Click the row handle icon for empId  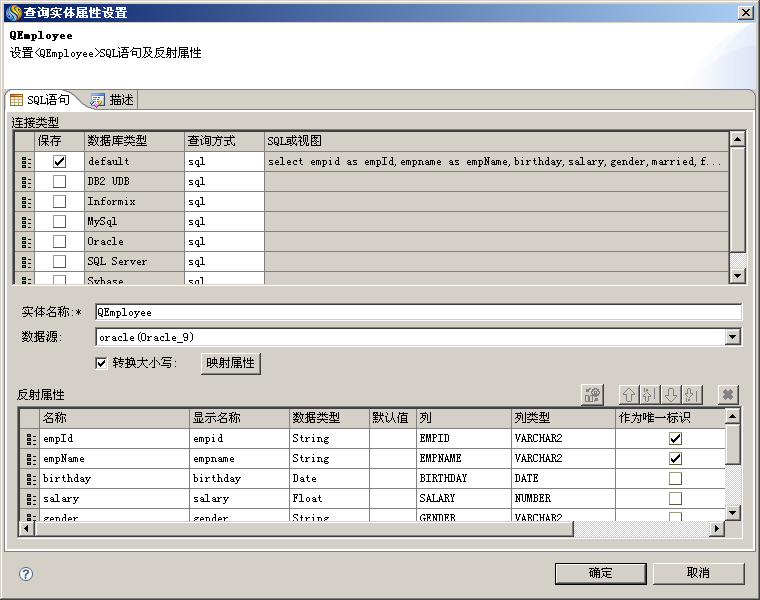[27, 438]
